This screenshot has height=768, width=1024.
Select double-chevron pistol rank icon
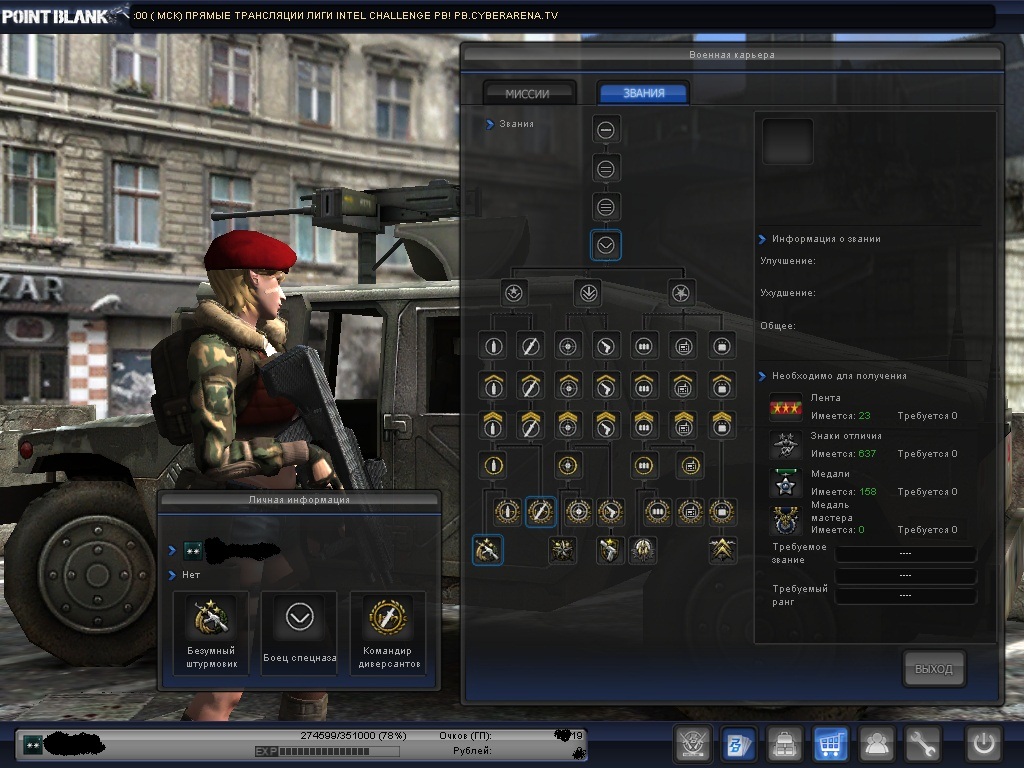(606, 424)
